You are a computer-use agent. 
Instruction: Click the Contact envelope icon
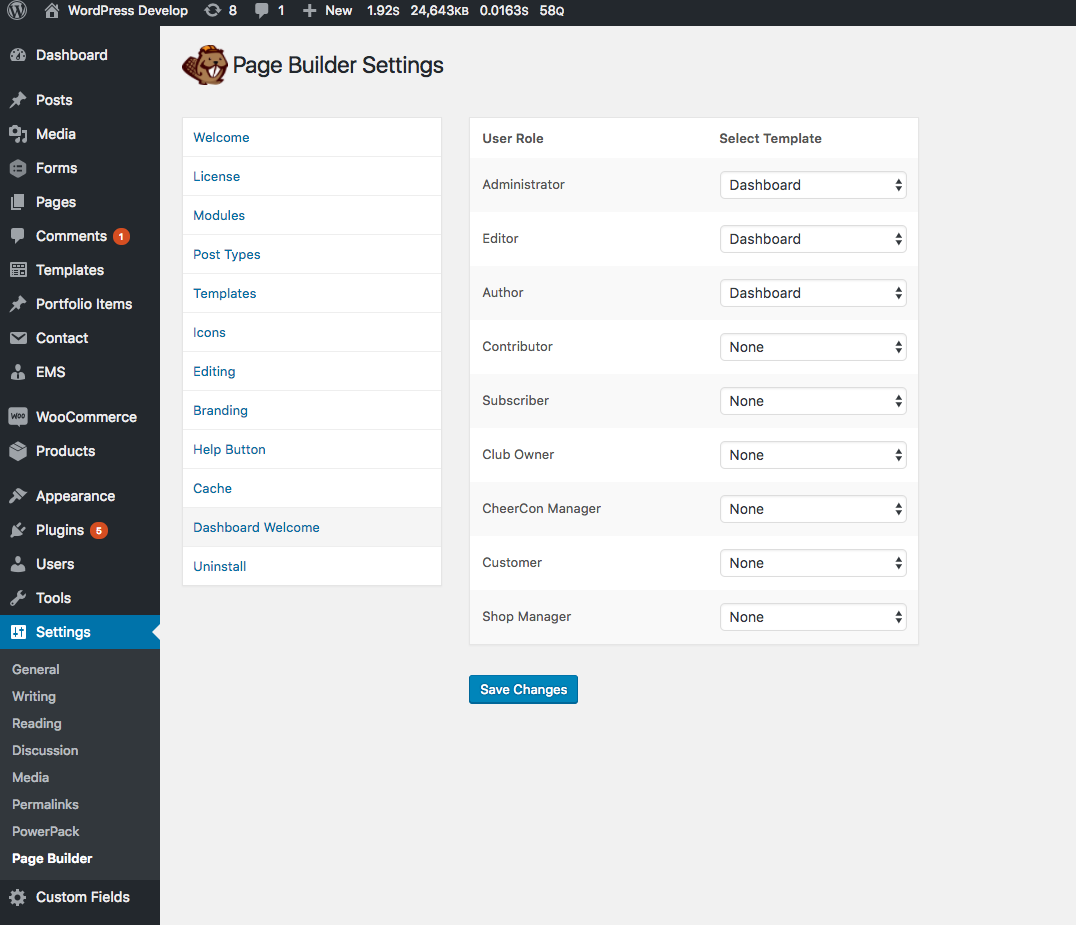tap(19, 338)
